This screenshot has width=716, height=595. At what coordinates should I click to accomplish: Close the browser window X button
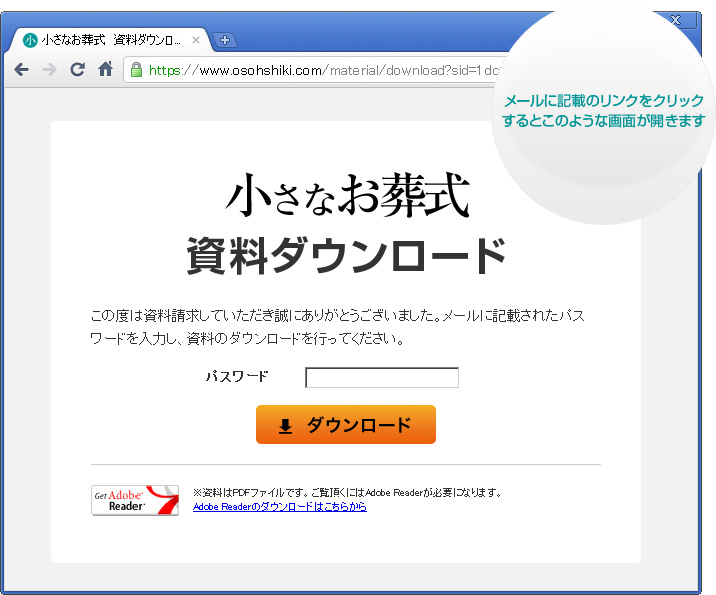(676, 20)
